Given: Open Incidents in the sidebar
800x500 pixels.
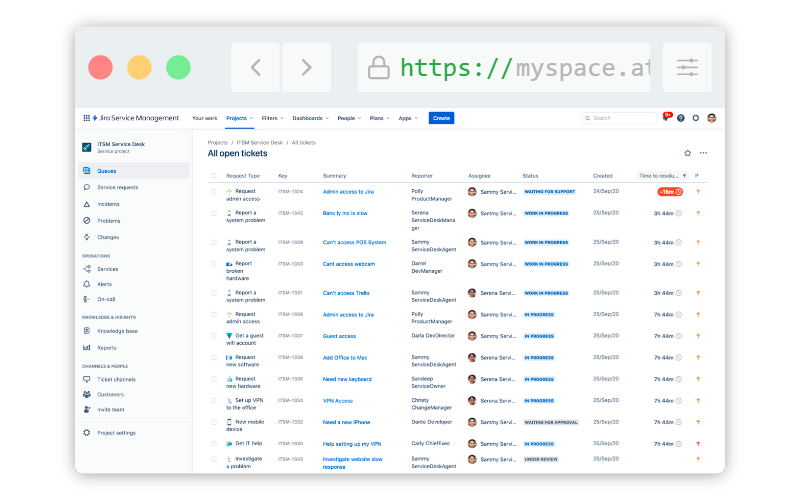Looking at the screenshot, I should (108, 204).
